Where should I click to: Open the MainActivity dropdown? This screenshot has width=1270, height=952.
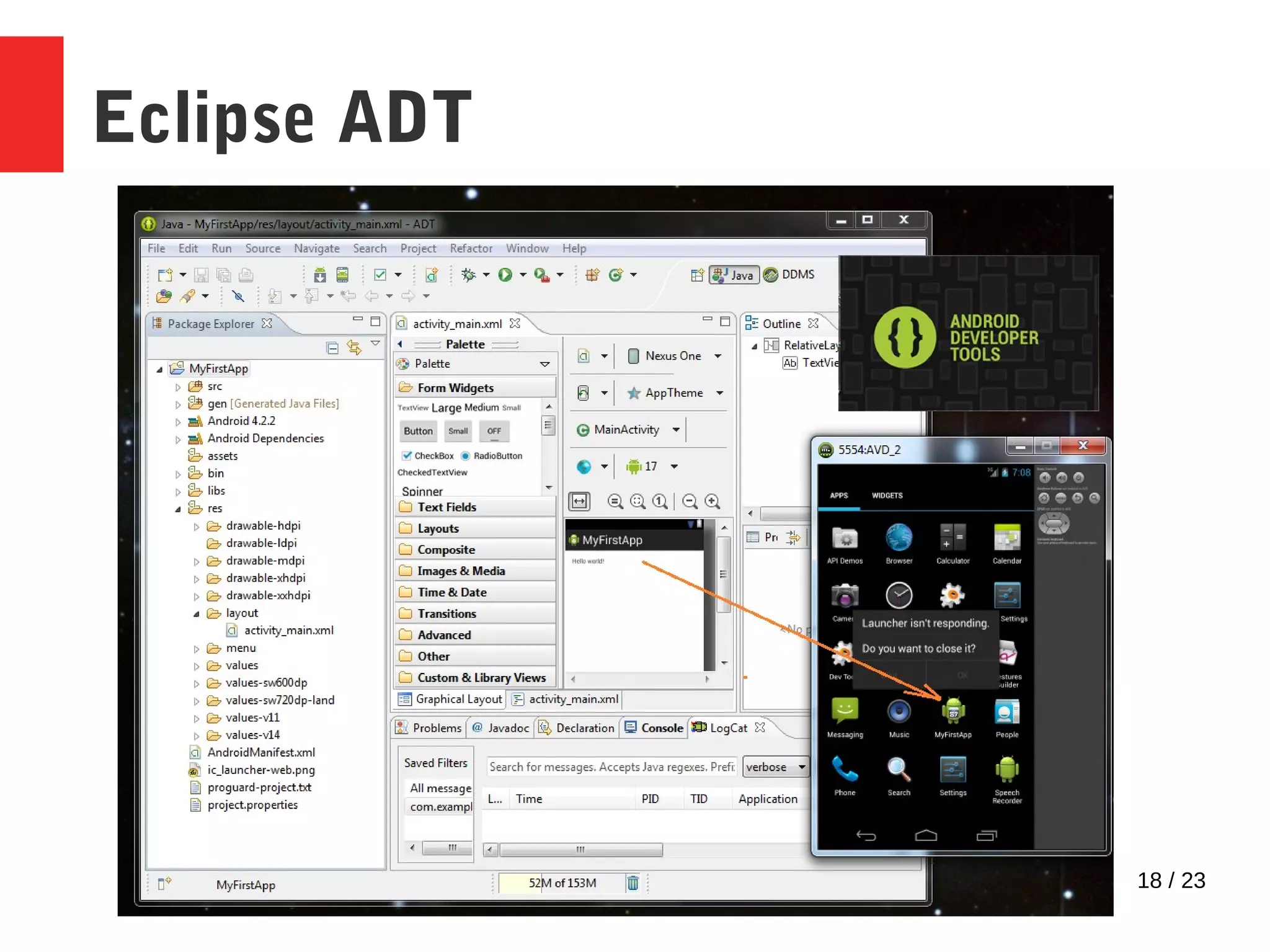pyautogui.click(x=628, y=430)
